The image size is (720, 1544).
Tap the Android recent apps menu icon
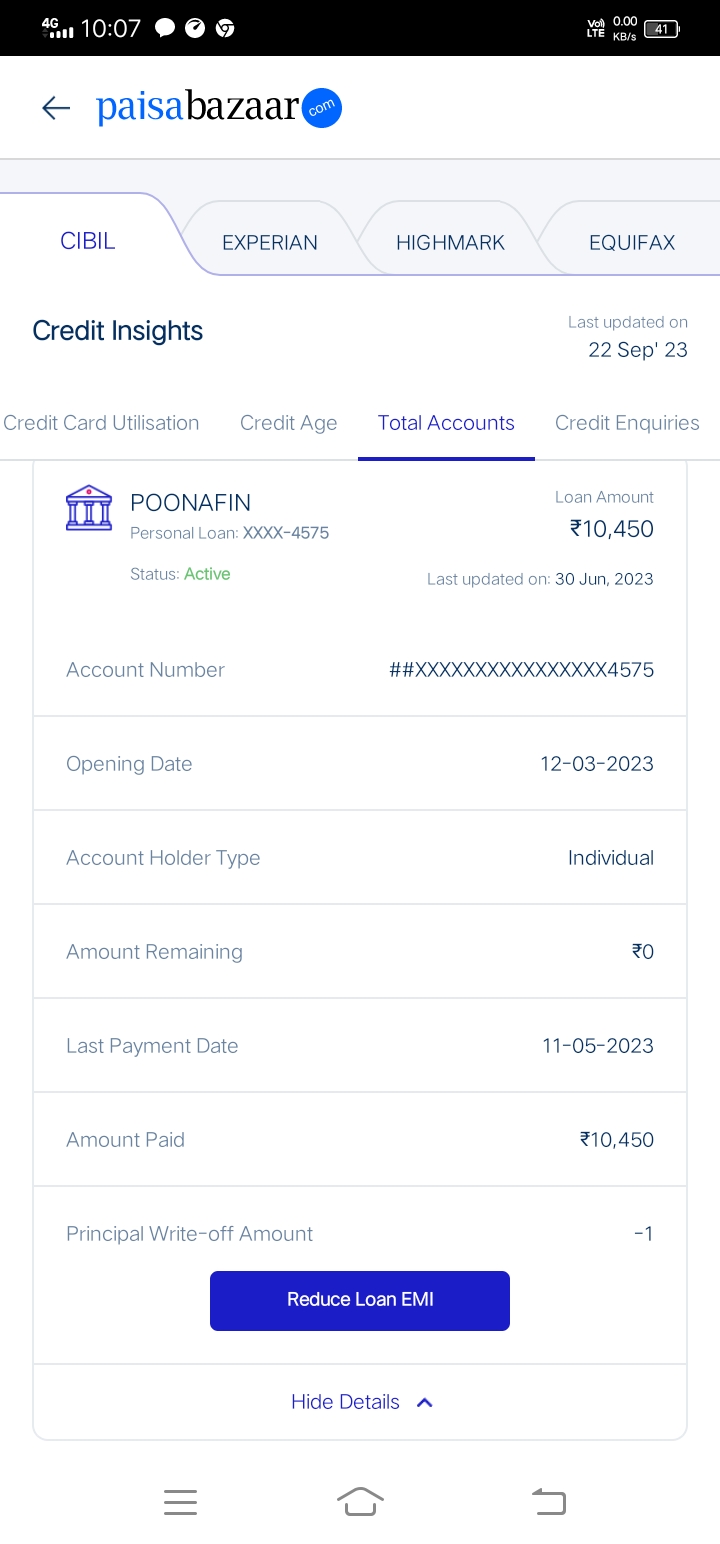pyautogui.click(x=180, y=1501)
